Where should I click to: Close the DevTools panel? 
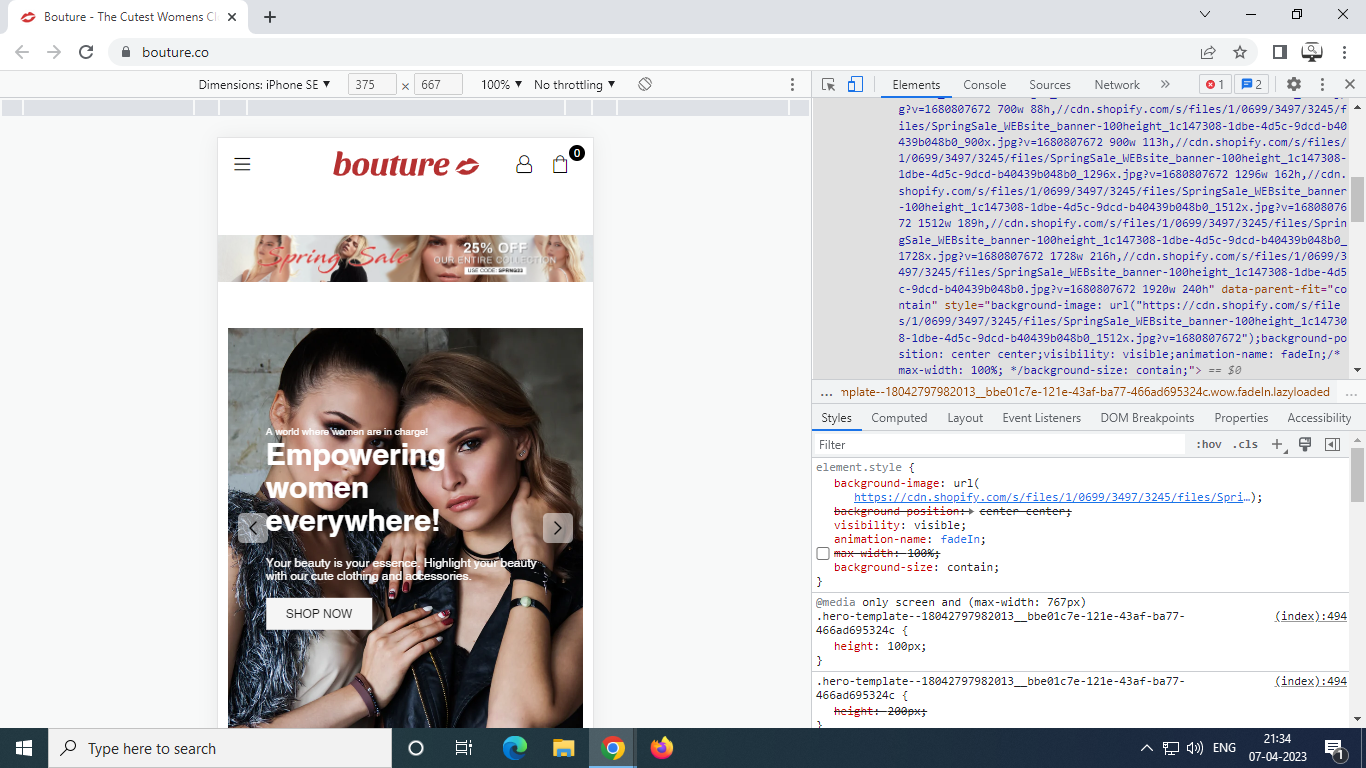1349,85
